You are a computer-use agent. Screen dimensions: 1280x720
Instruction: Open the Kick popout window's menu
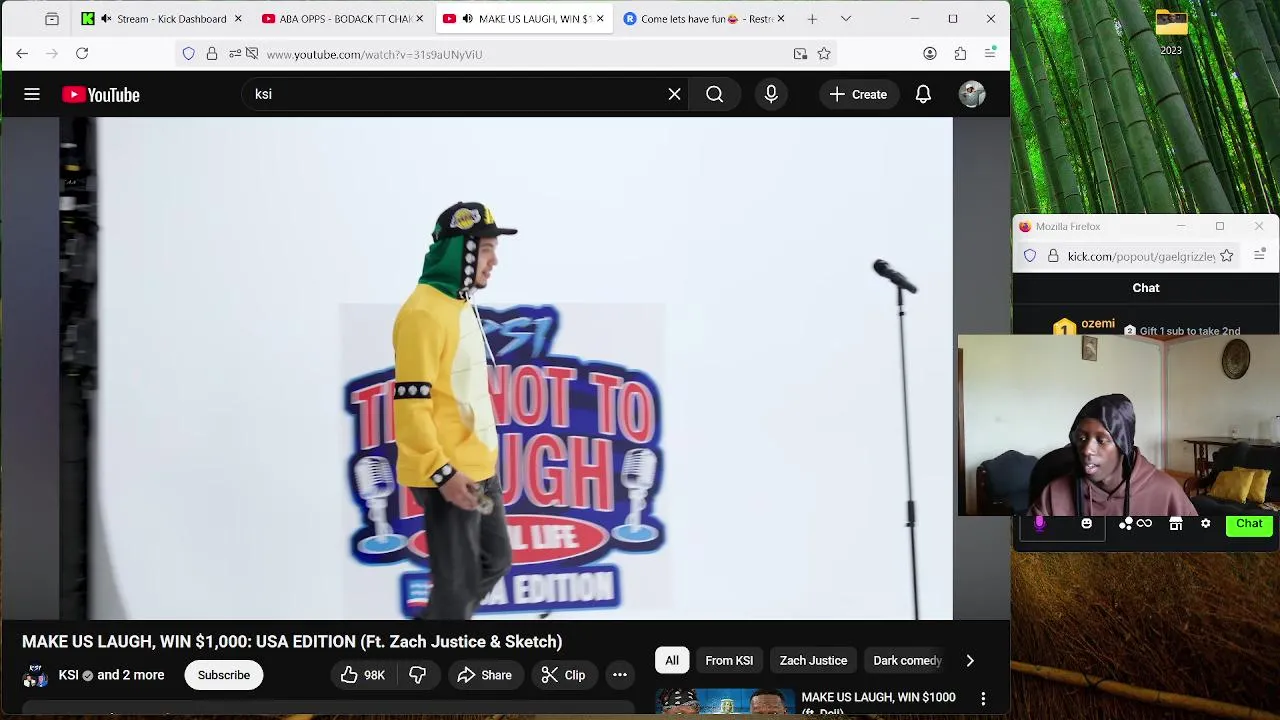pos(1259,256)
